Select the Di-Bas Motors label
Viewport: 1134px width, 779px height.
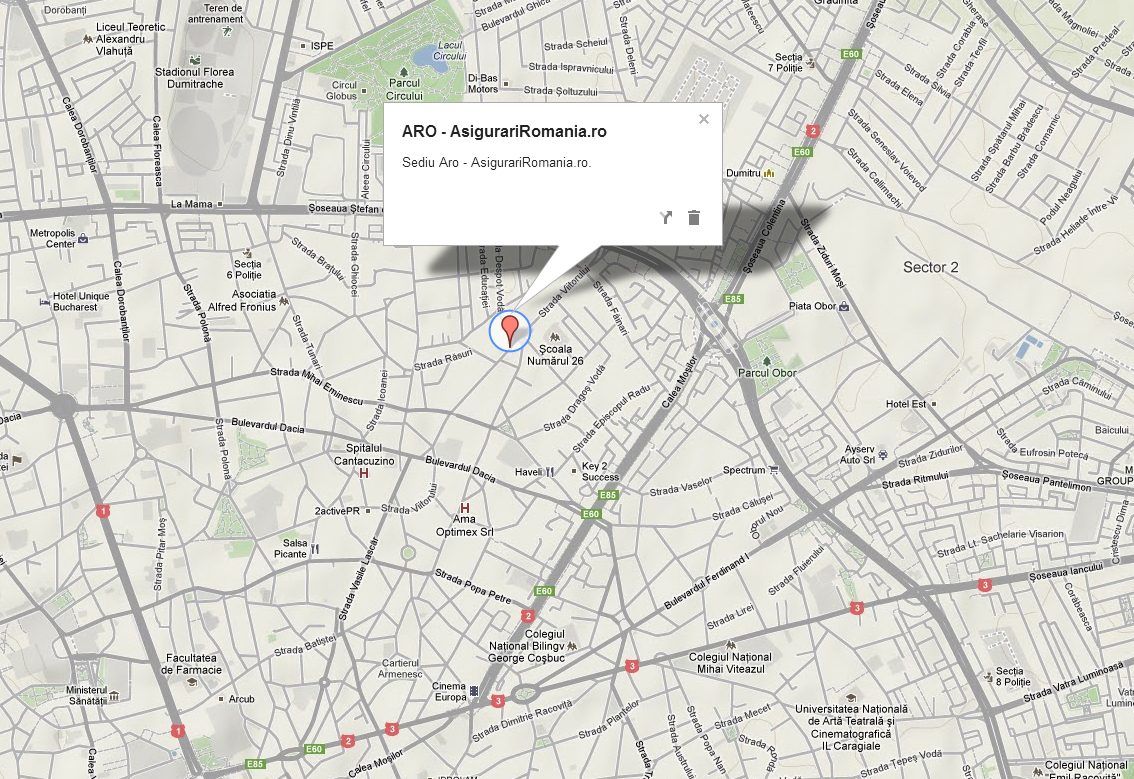point(482,83)
